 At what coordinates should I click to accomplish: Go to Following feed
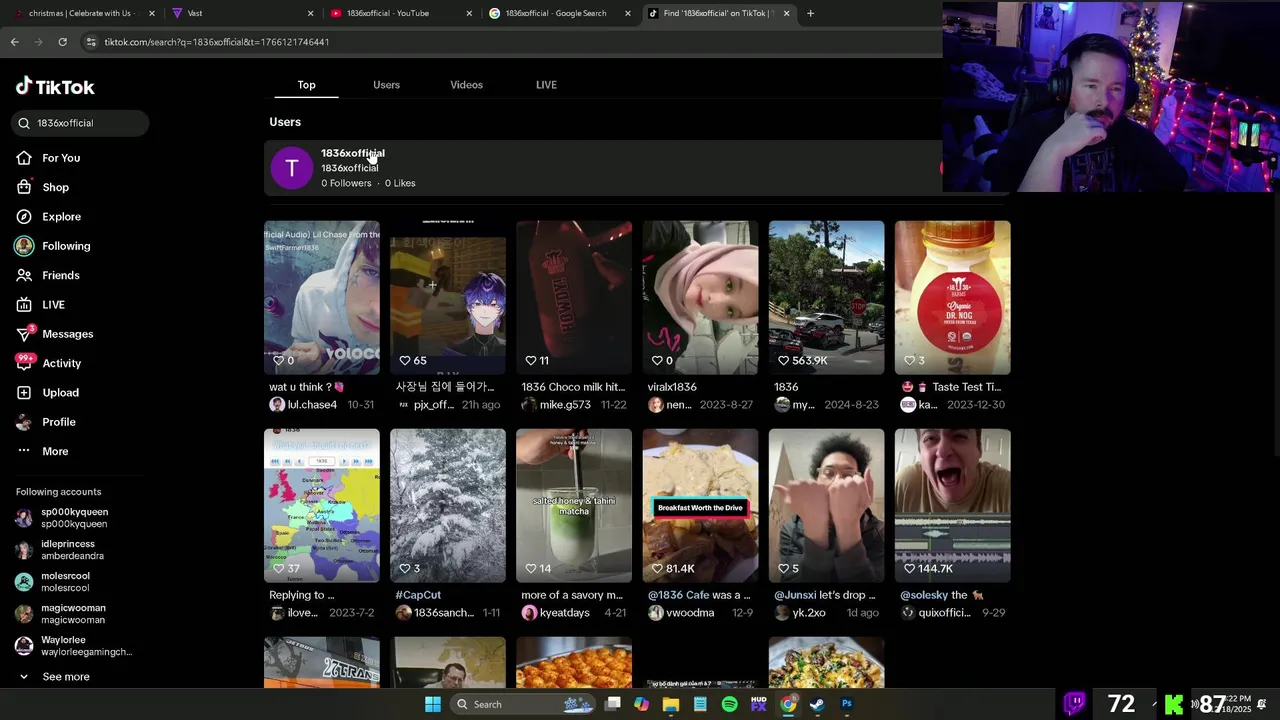(x=66, y=246)
